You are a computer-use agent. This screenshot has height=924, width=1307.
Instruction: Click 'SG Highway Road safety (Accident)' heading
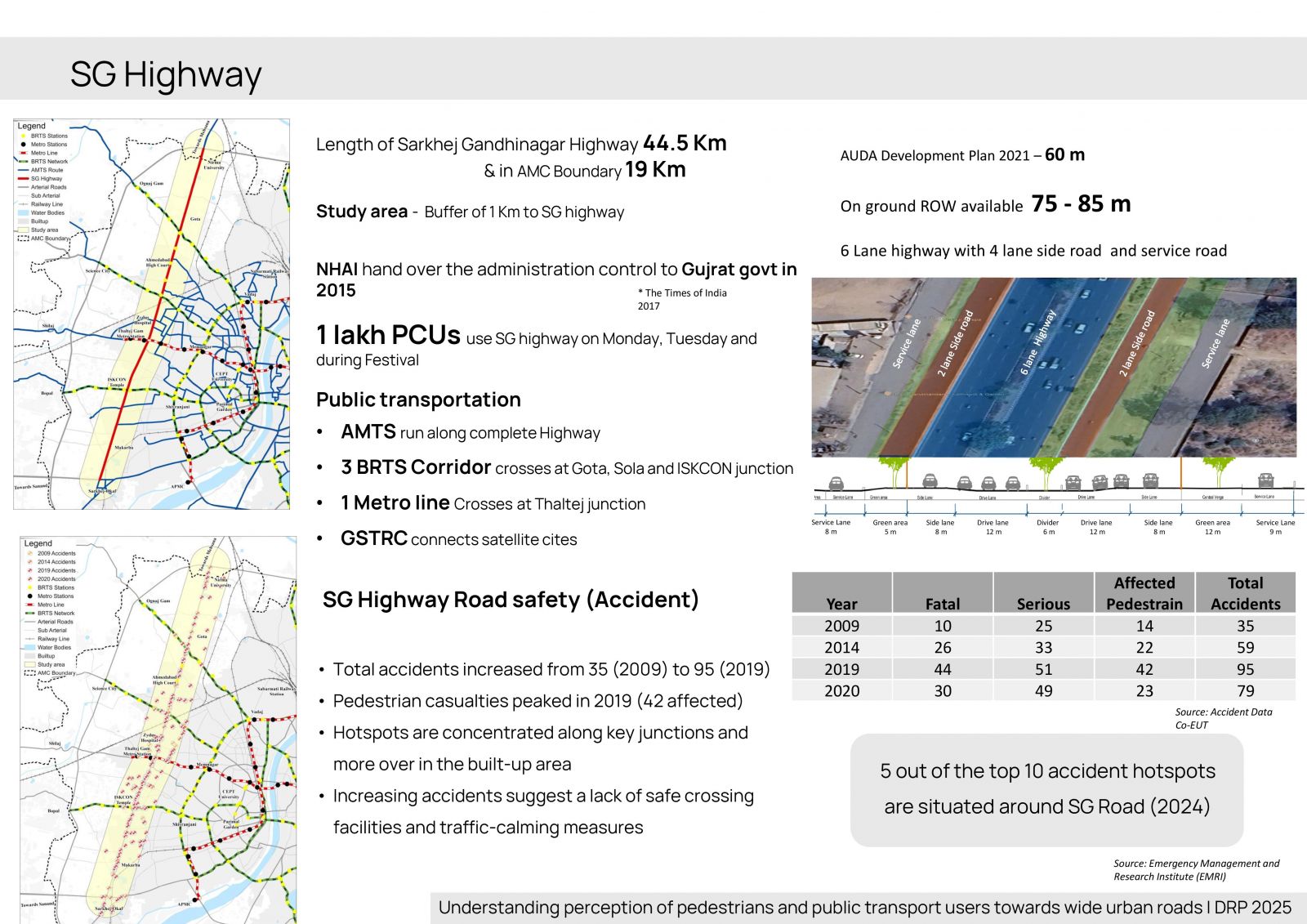point(511,600)
